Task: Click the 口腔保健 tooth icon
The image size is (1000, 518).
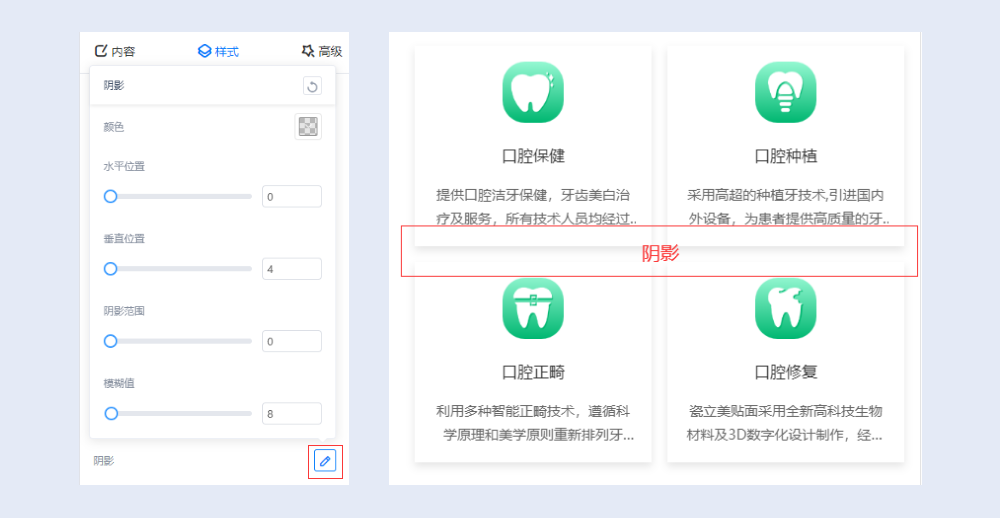Action: point(533,92)
